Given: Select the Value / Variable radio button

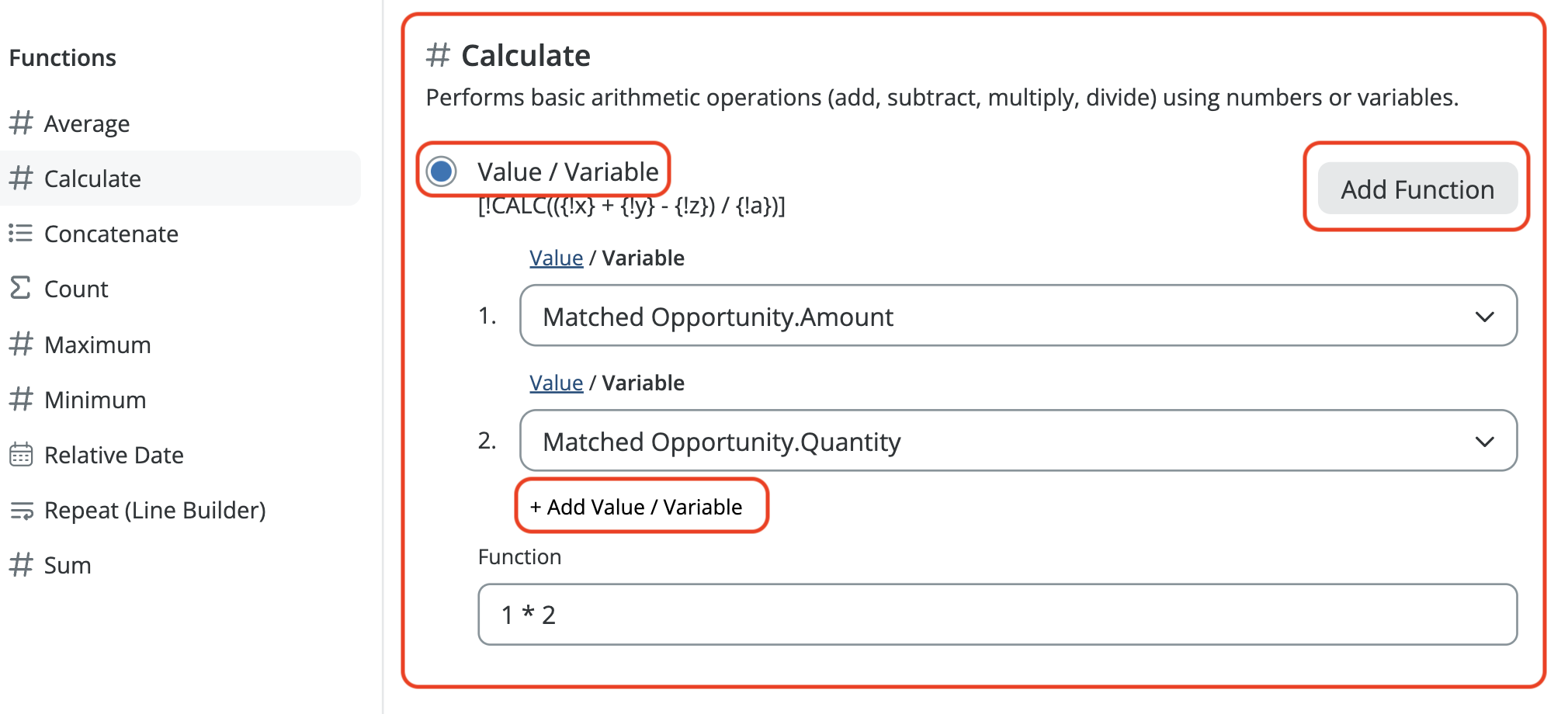Looking at the screenshot, I should click(x=442, y=172).
